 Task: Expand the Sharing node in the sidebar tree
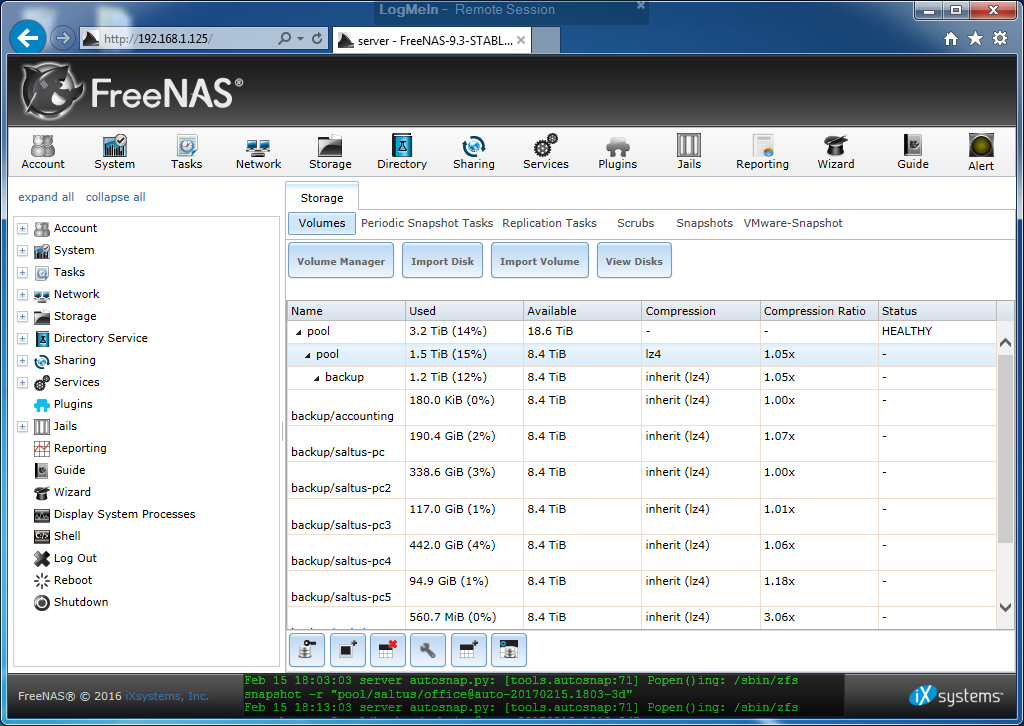pos(22,360)
